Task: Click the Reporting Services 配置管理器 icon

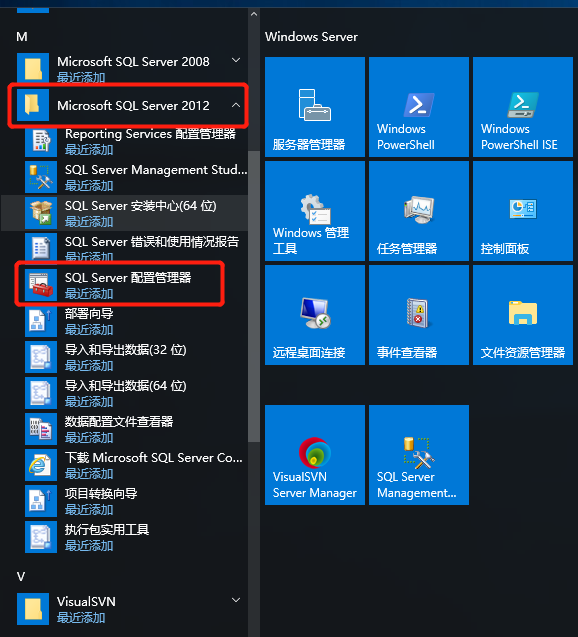Action: point(41,141)
